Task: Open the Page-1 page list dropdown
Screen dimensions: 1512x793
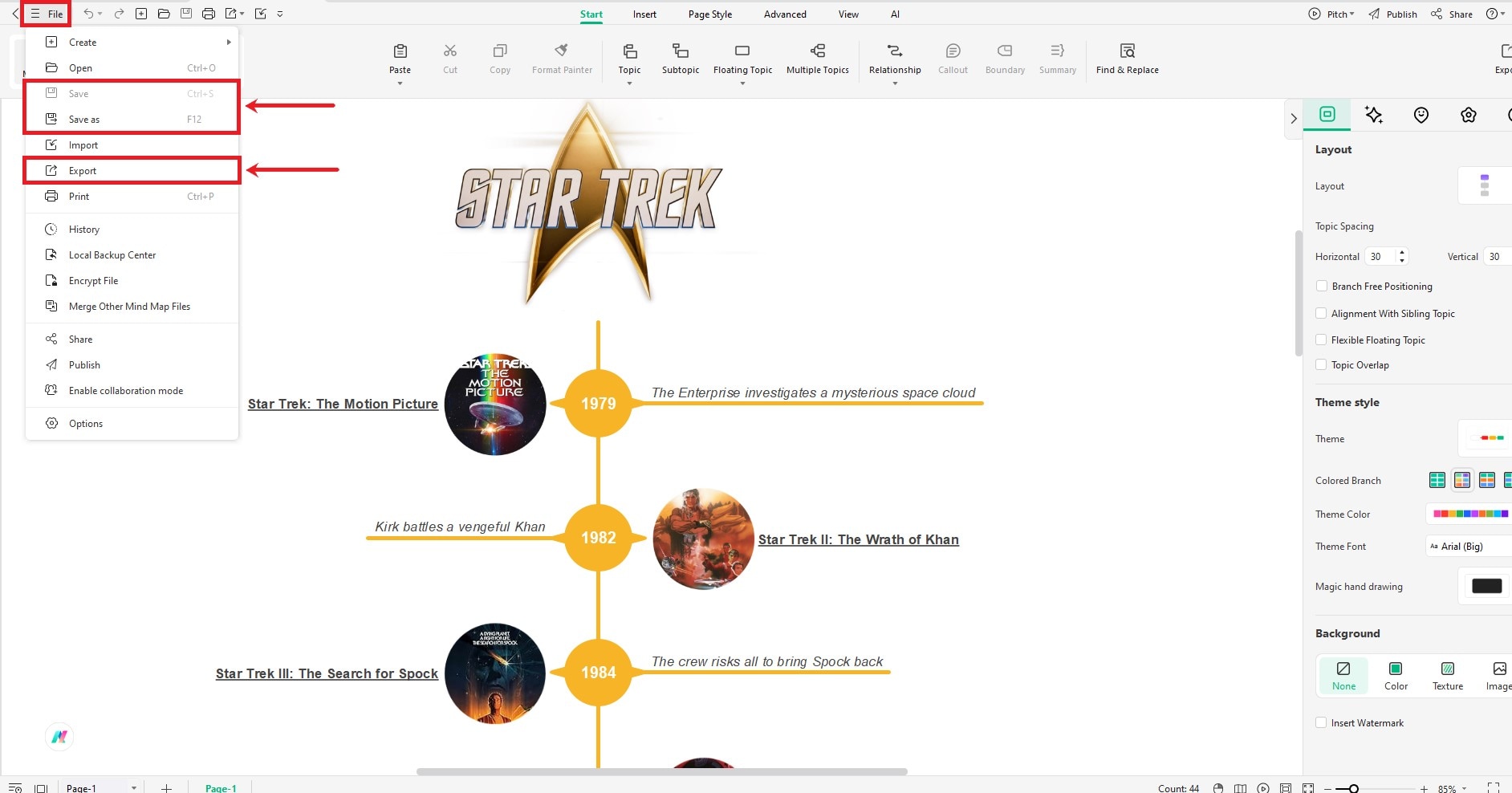Action: [x=133, y=788]
